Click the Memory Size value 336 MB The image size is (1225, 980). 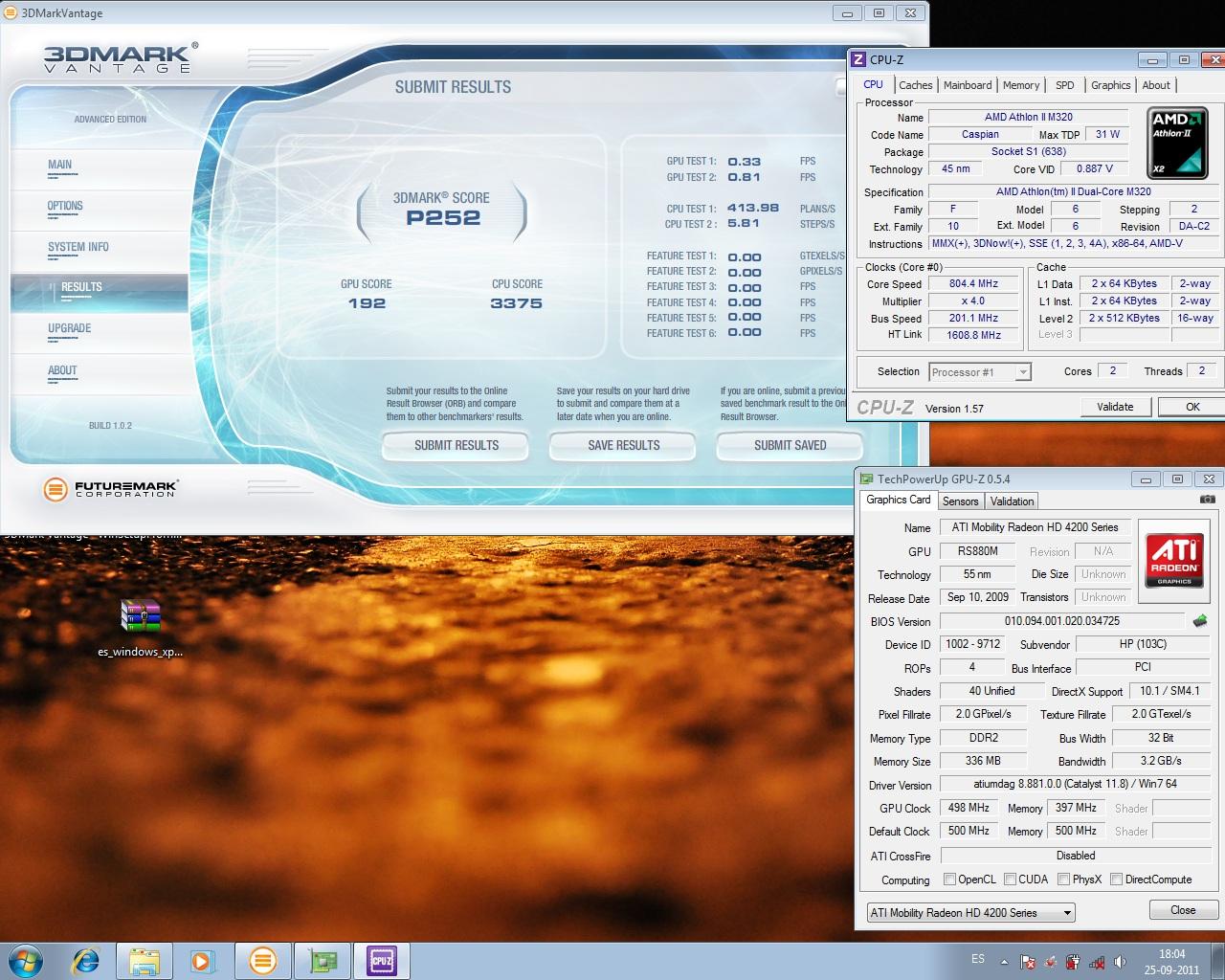click(983, 761)
